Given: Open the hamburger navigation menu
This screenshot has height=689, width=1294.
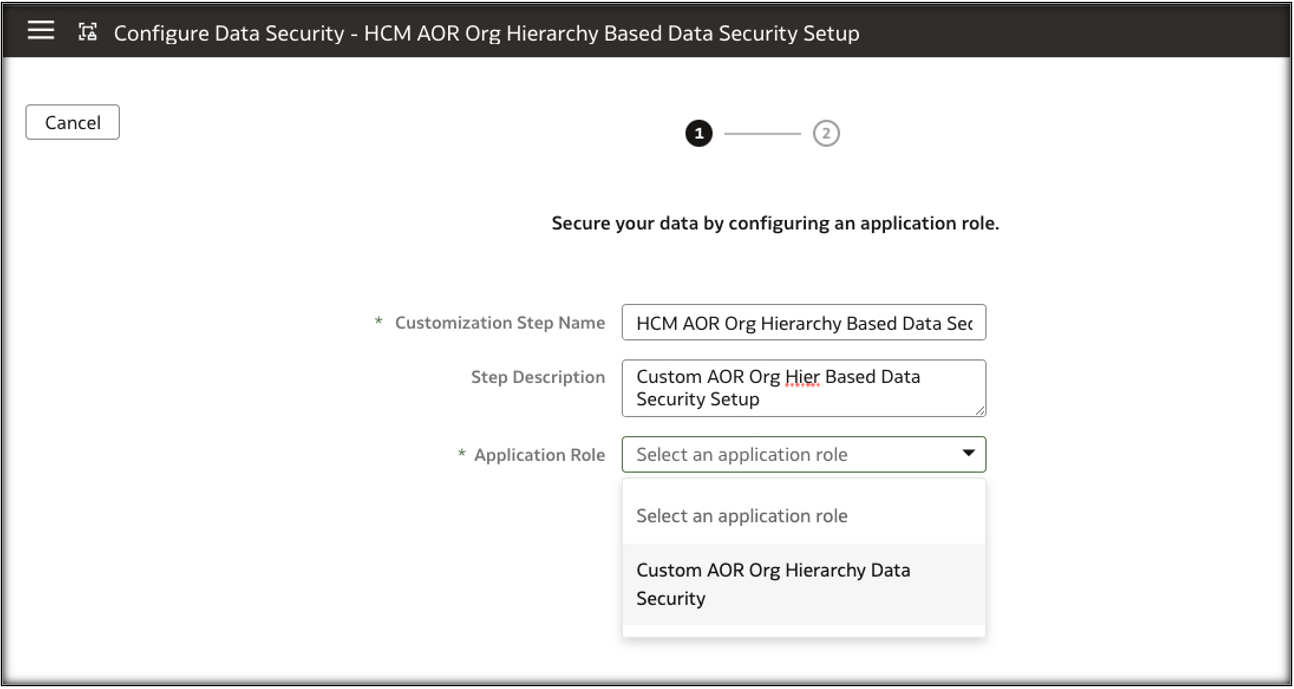Looking at the screenshot, I should click(40, 32).
